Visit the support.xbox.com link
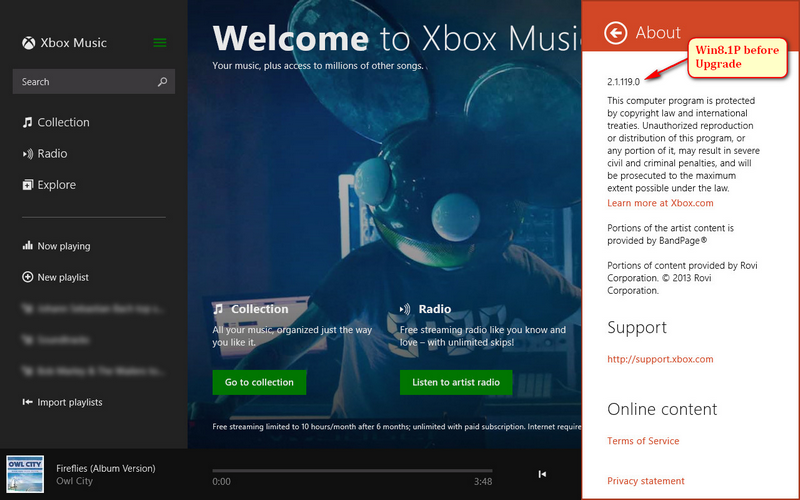This screenshot has height=500, width=800. pyautogui.click(x=660, y=359)
